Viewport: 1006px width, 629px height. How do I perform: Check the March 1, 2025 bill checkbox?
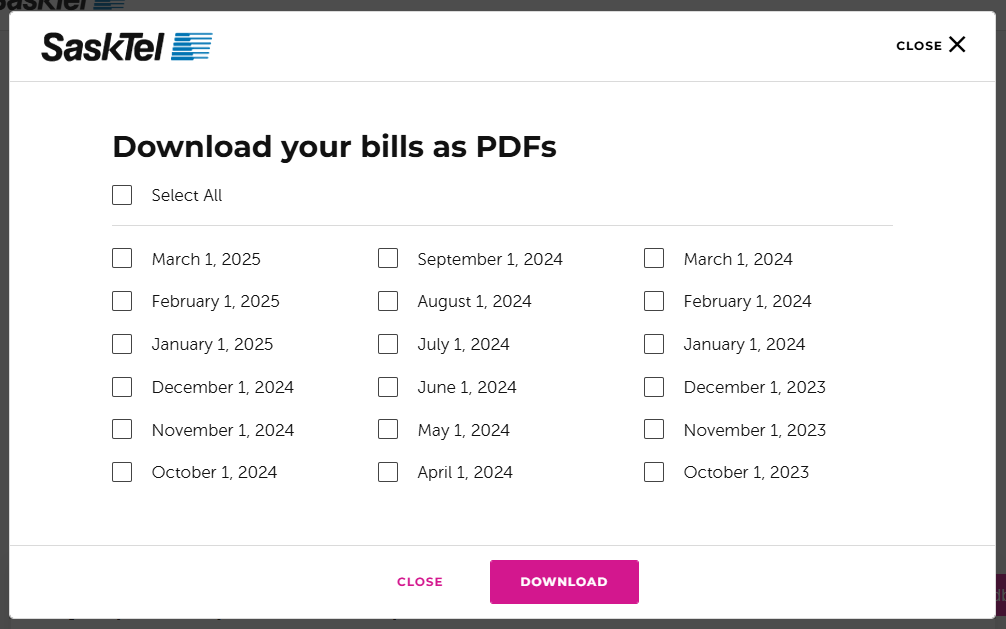click(122, 258)
